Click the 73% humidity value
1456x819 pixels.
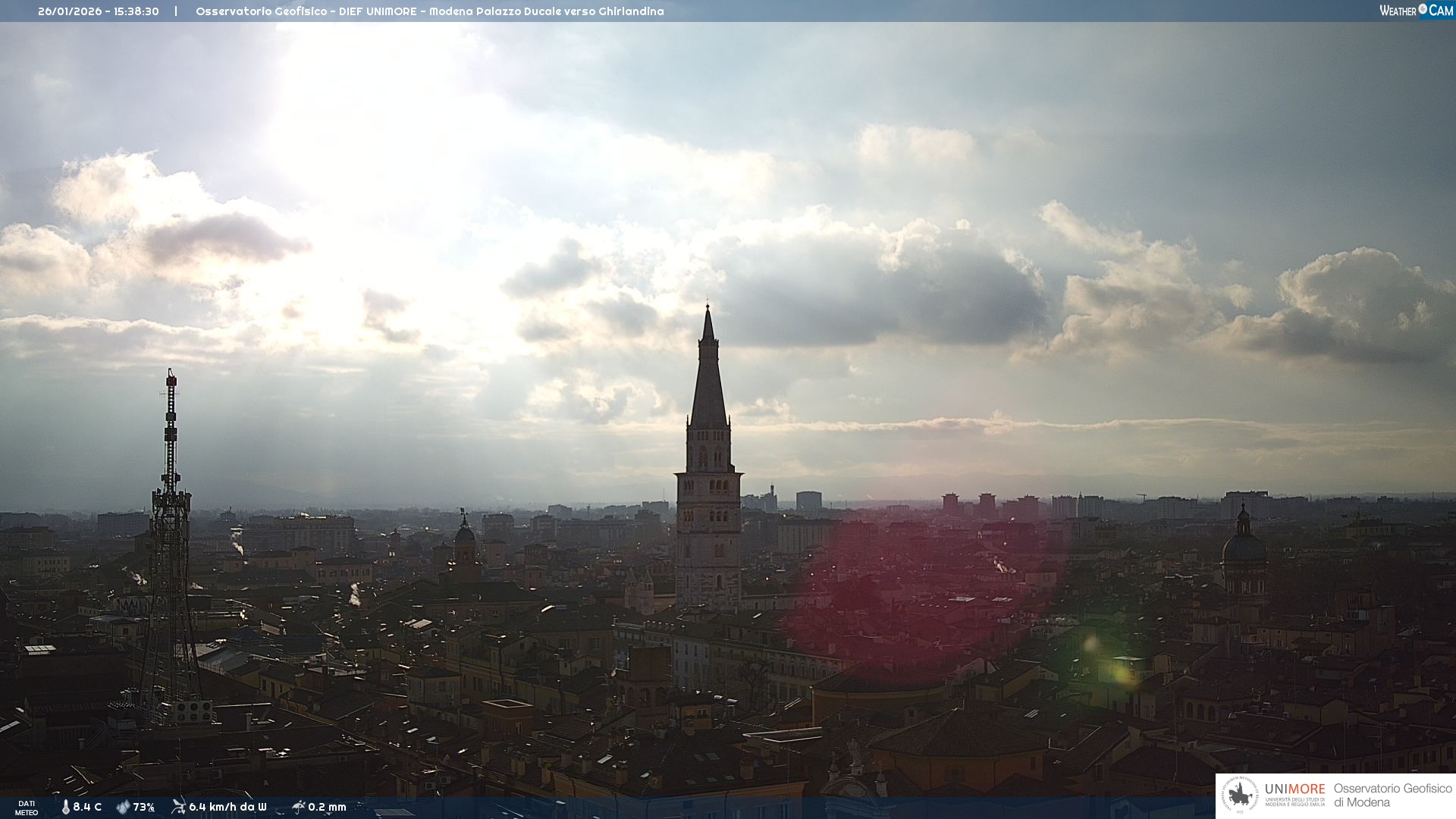[x=144, y=807]
